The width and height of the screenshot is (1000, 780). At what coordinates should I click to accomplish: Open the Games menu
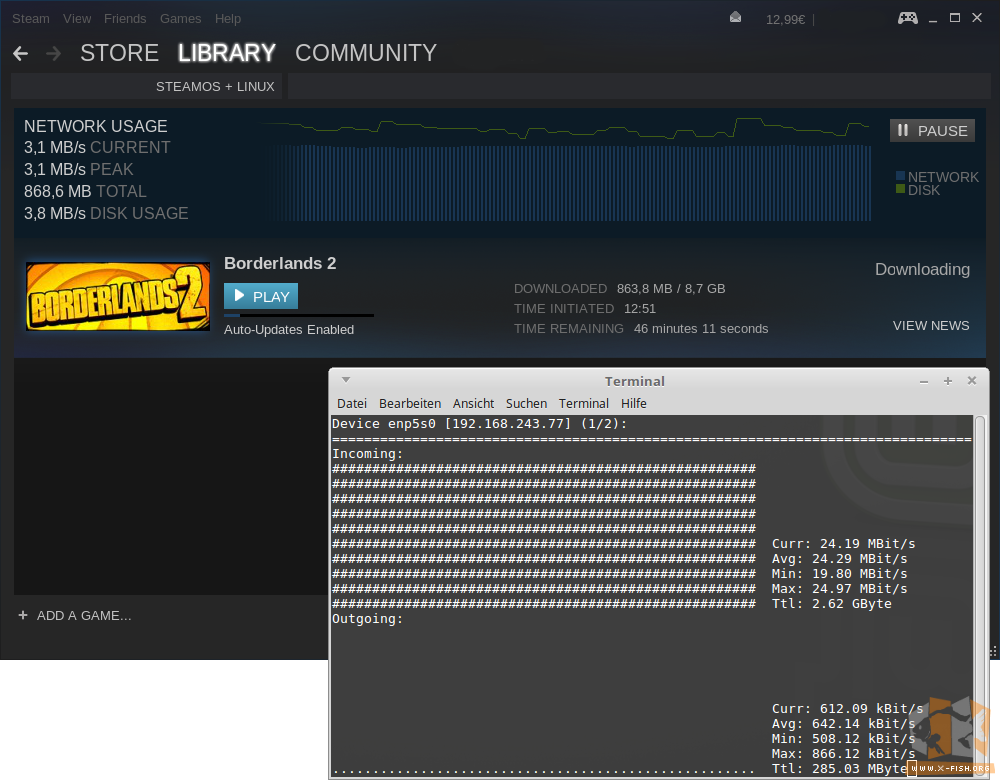point(180,18)
